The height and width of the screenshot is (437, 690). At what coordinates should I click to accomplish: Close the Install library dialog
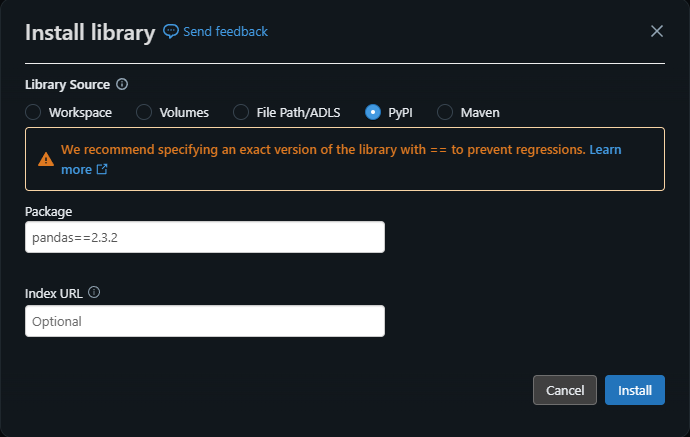657,31
